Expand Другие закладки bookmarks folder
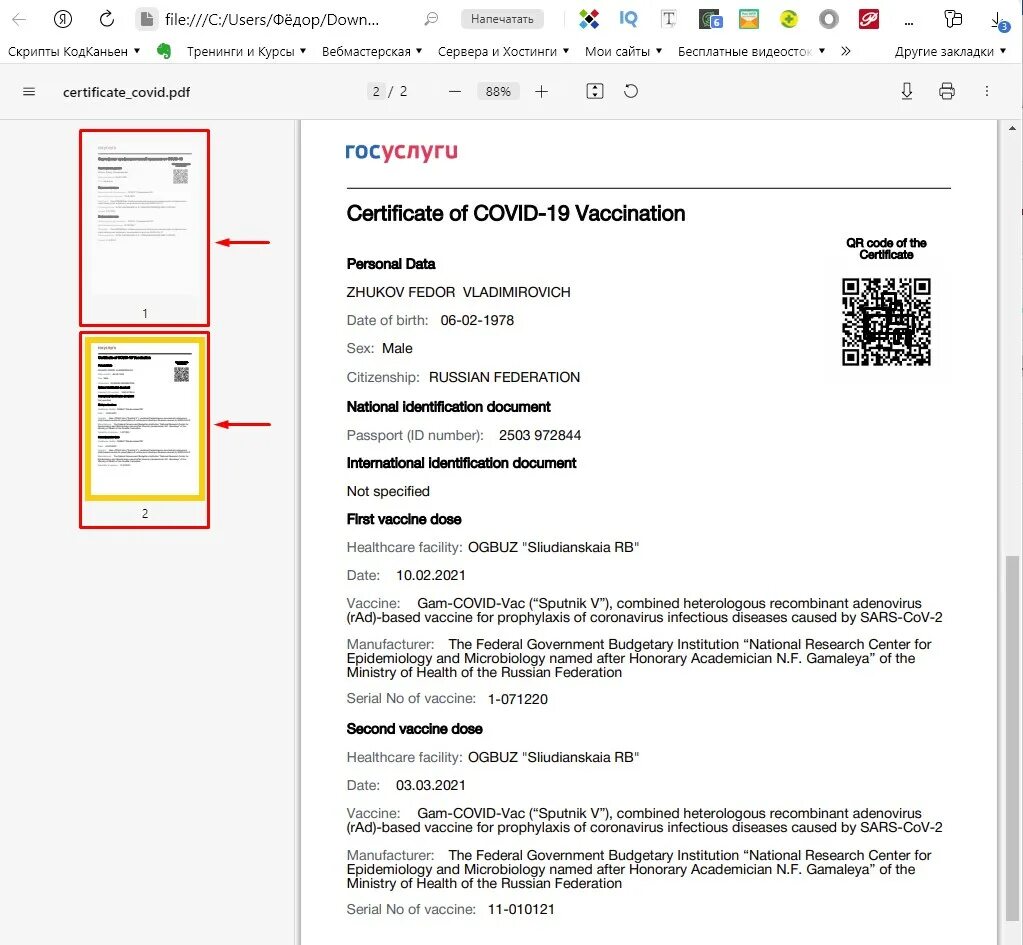This screenshot has width=1023, height=945. (x=950, y=52)
